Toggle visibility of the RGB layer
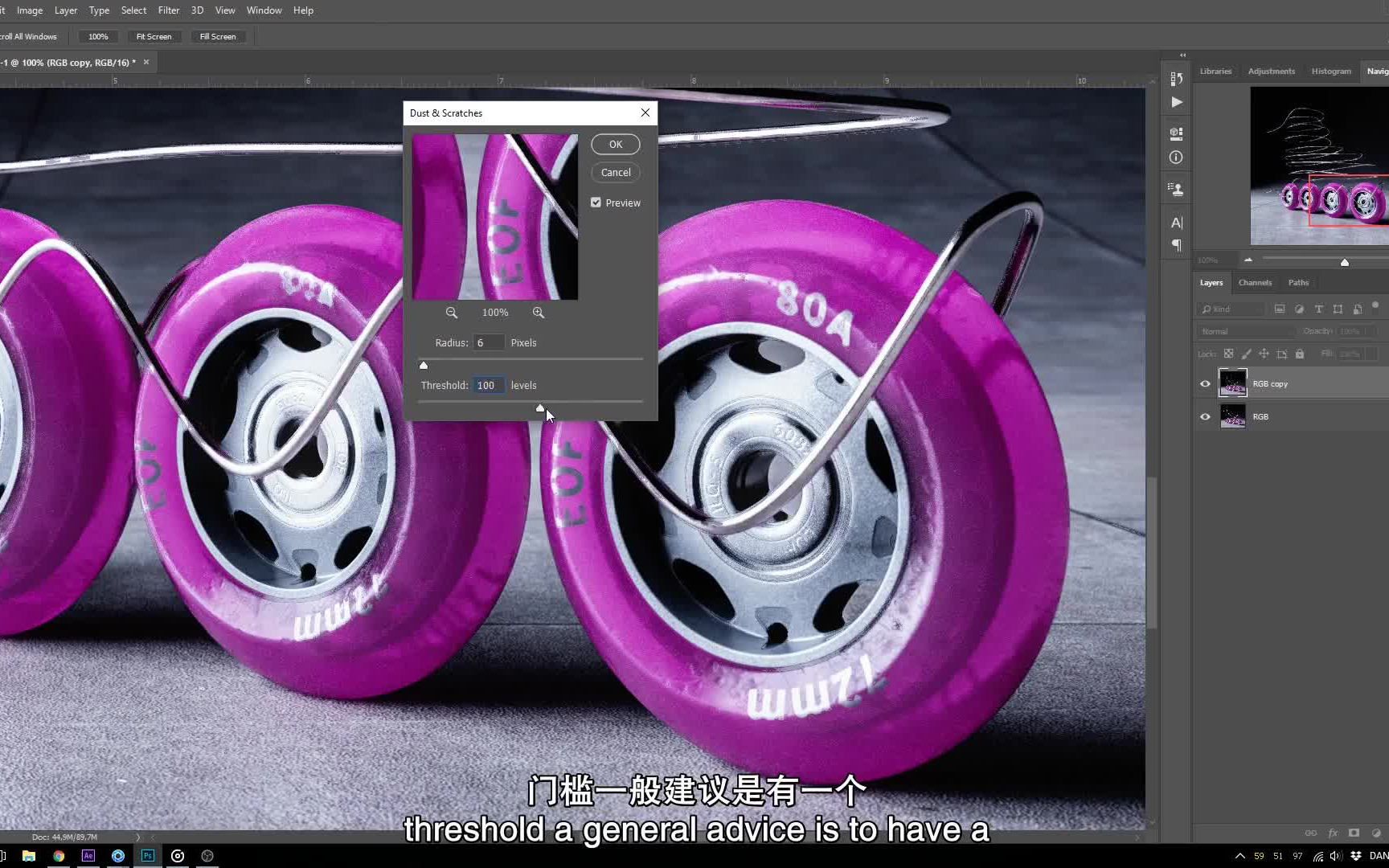1389x868 pixels. (1205, 417)
